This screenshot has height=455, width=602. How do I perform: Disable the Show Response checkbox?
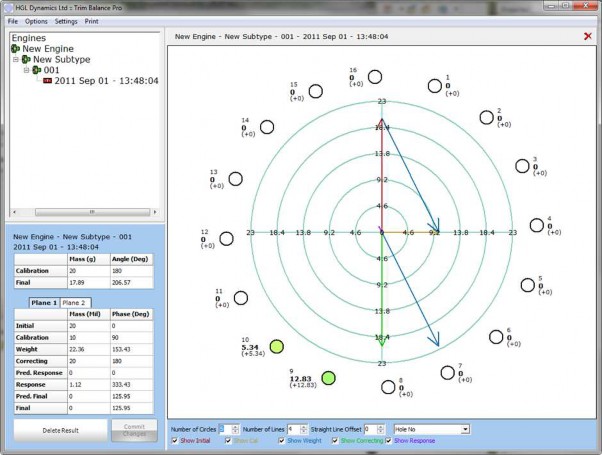(x=389, y=440)
